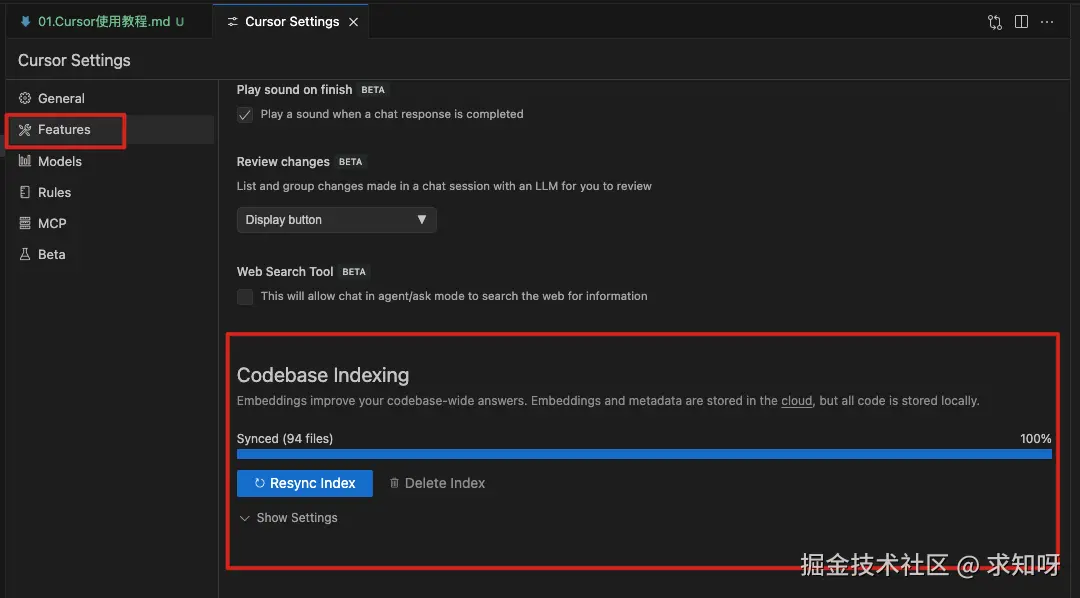Screen dimensions: 1080x598
Task: Click the Review changes label
Action: pos(283,162)
